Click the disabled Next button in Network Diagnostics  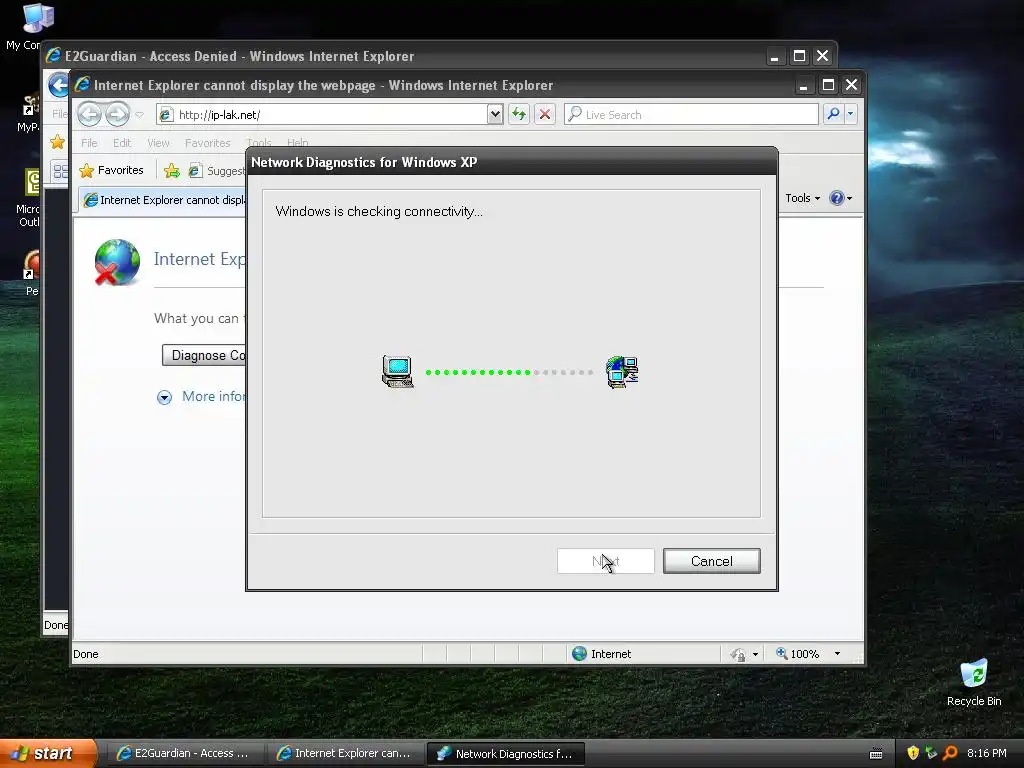tap(605, 561)
